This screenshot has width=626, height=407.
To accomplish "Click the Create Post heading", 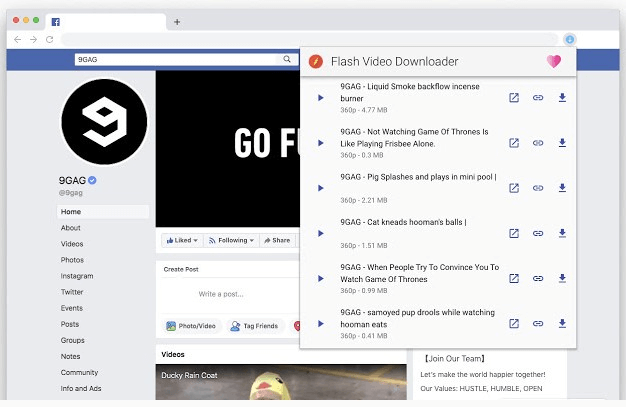I will [x=181, y=269].
